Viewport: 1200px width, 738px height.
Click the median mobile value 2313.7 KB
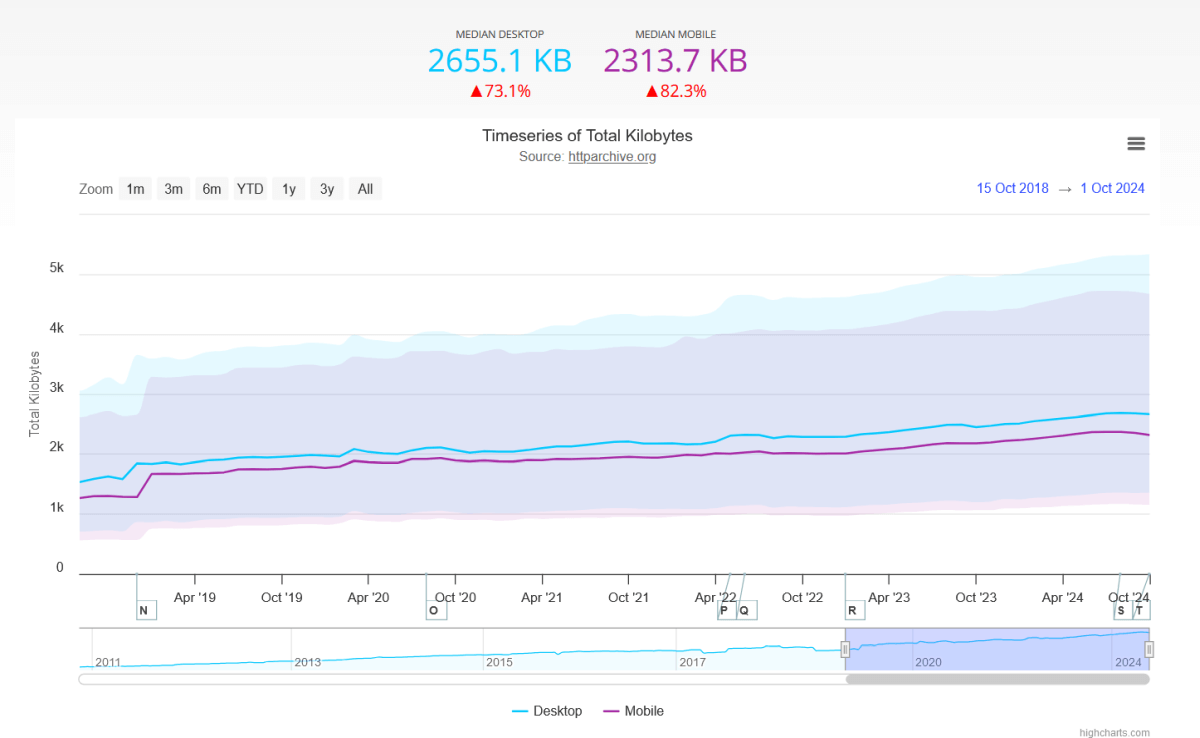point(675,61)
